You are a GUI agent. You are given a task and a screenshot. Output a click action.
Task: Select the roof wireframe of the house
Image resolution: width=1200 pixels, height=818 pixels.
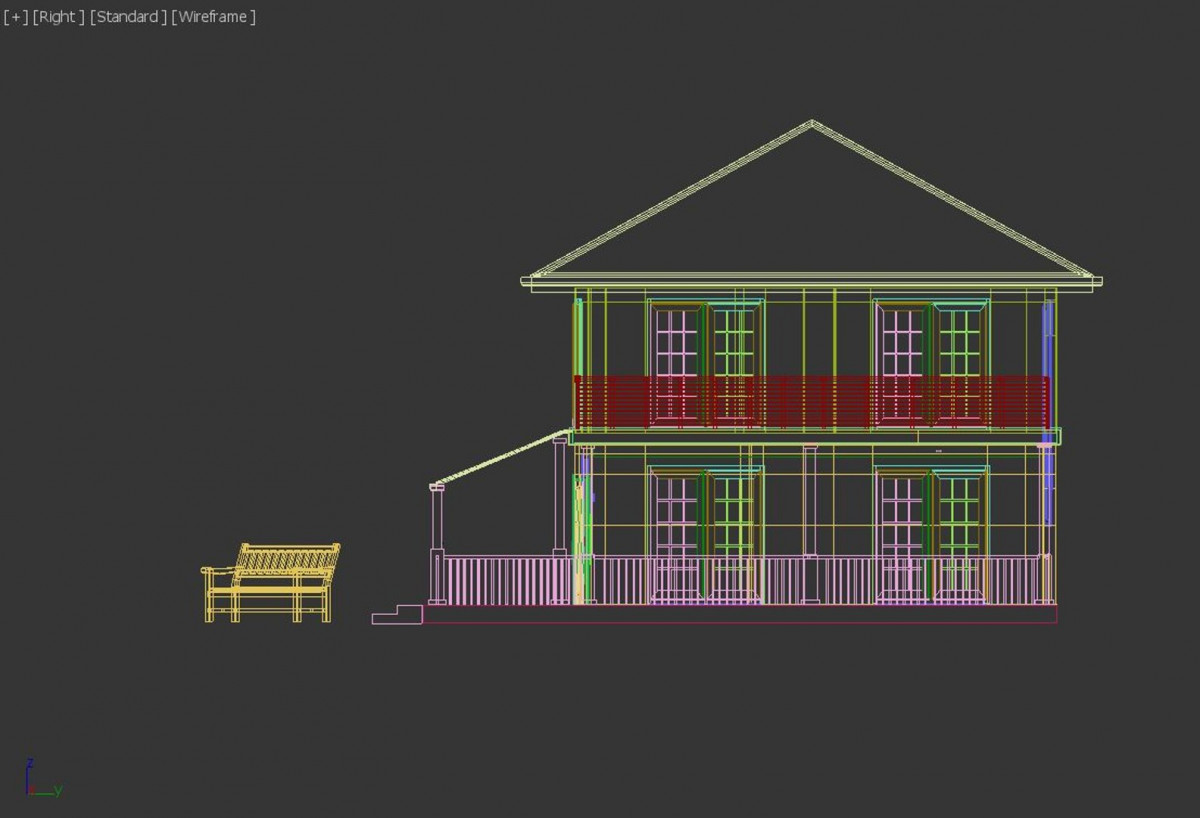click(x=812, y=206)
